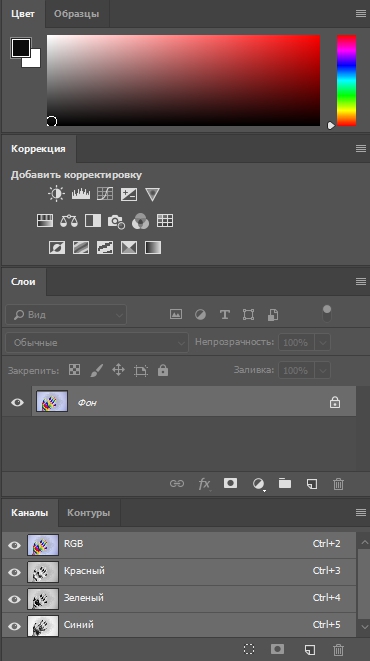The width and height of the screenshot is (370, 661).
Task: Create a new layer group
Action: (285, 483)
